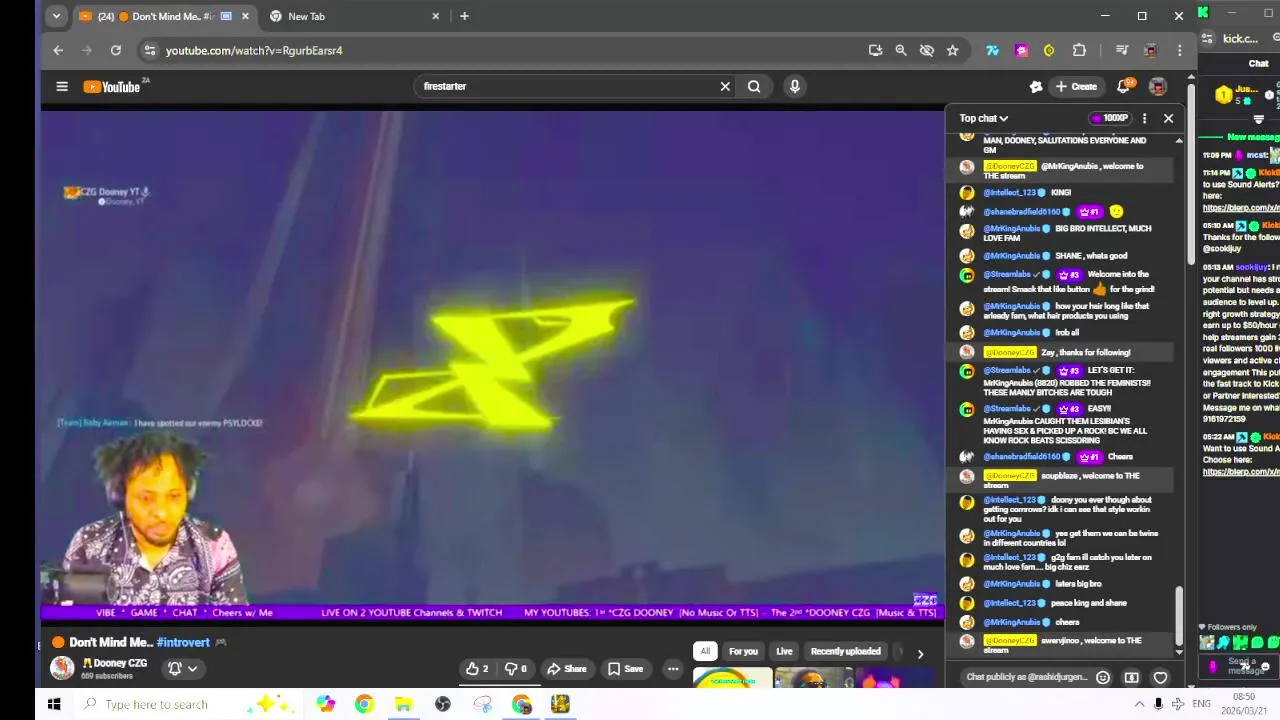Close the live chat panel
Image resolution: width=1280 pixels, height=720 pixels.
pos(1168,118)
